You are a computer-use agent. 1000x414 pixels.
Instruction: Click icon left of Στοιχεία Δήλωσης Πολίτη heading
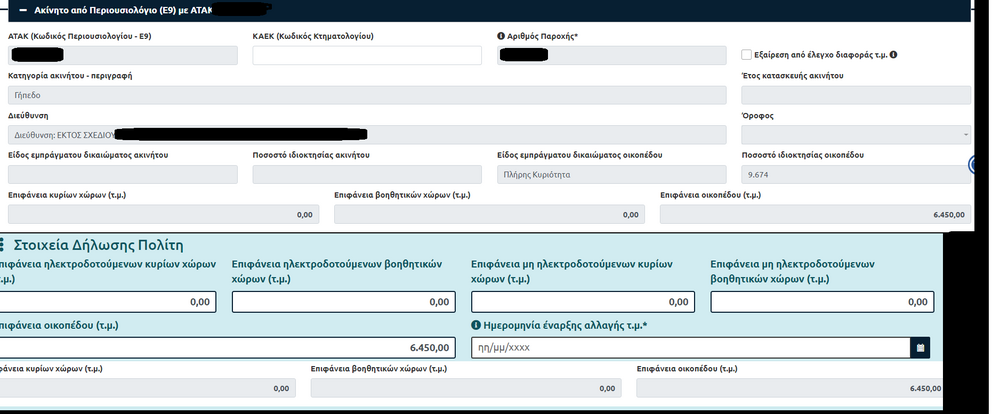pyautogui.click(x=4, y=244)
